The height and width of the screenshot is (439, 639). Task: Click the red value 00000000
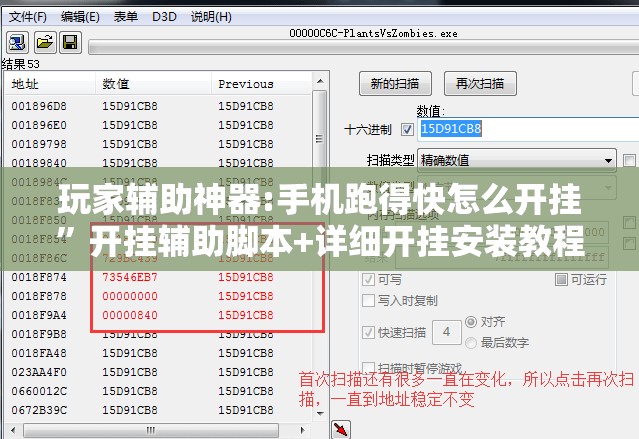coord(130,296)
